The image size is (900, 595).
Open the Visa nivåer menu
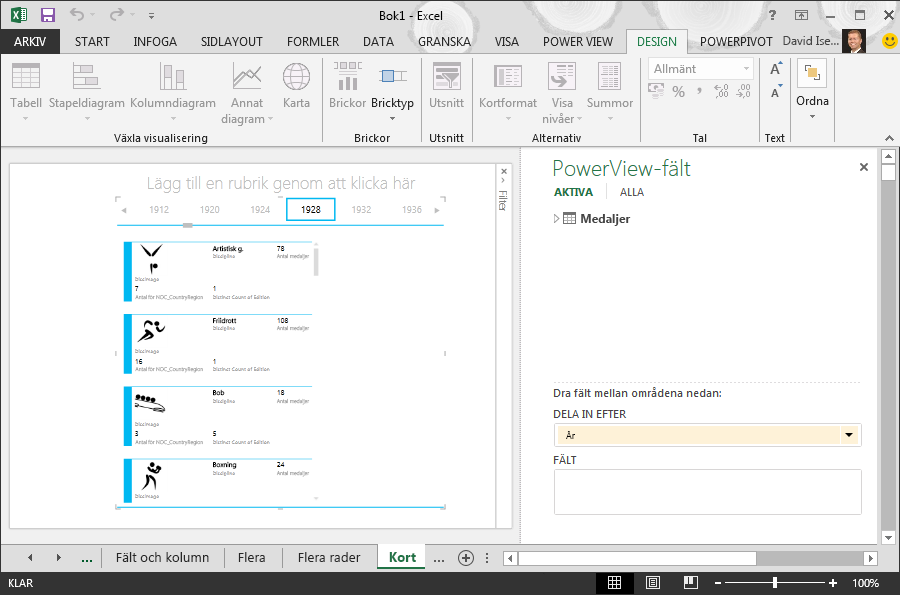[x=562, y=92]
